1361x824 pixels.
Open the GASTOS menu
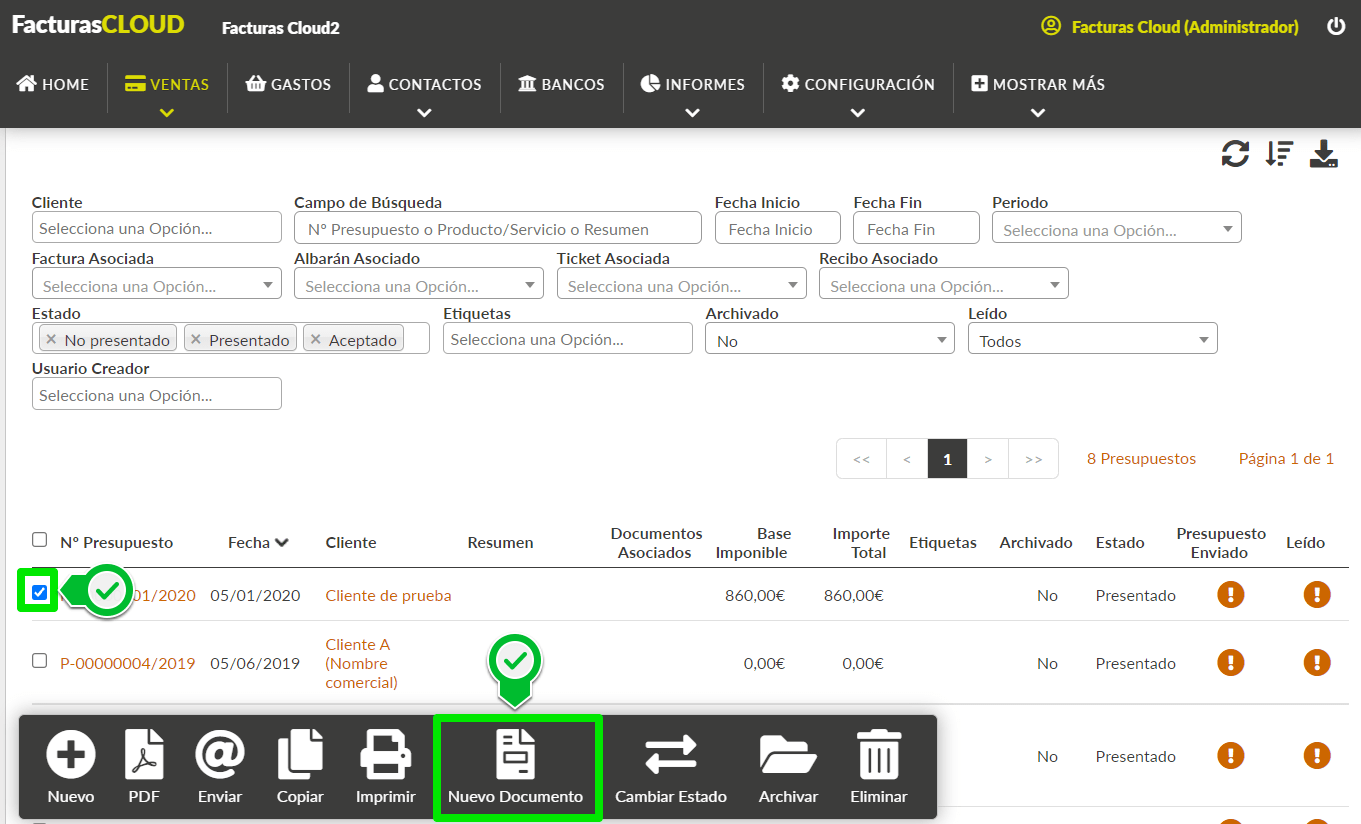(x=288, y=84)
